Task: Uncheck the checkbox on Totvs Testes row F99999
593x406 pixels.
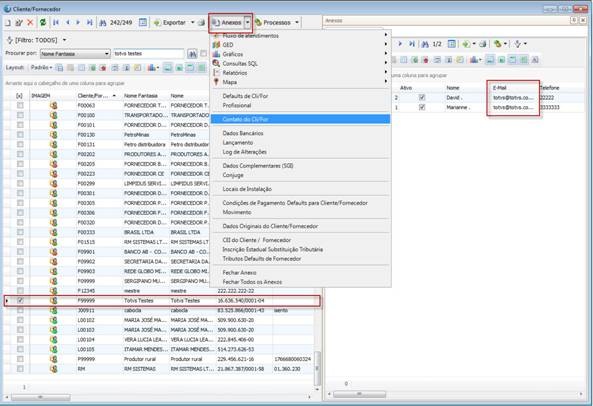Action: pyautogui.click(x=20, y=301)
